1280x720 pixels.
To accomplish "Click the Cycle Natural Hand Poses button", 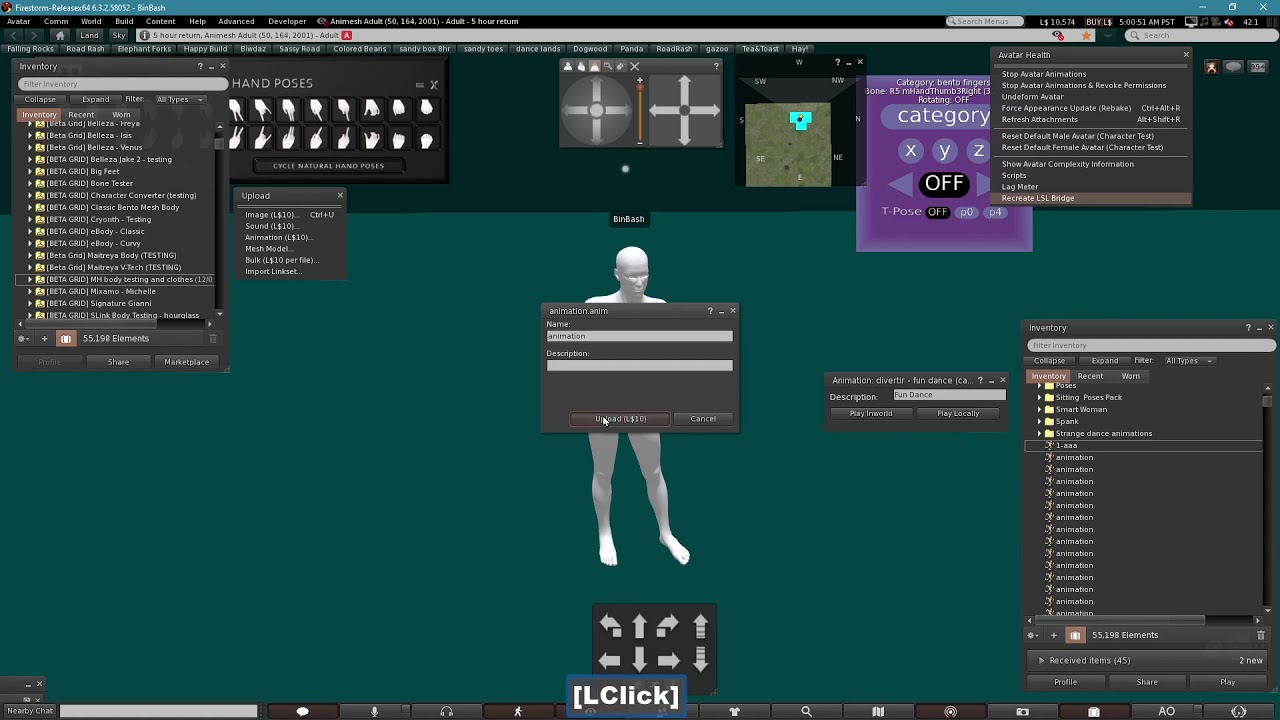I will click(328, 166).
